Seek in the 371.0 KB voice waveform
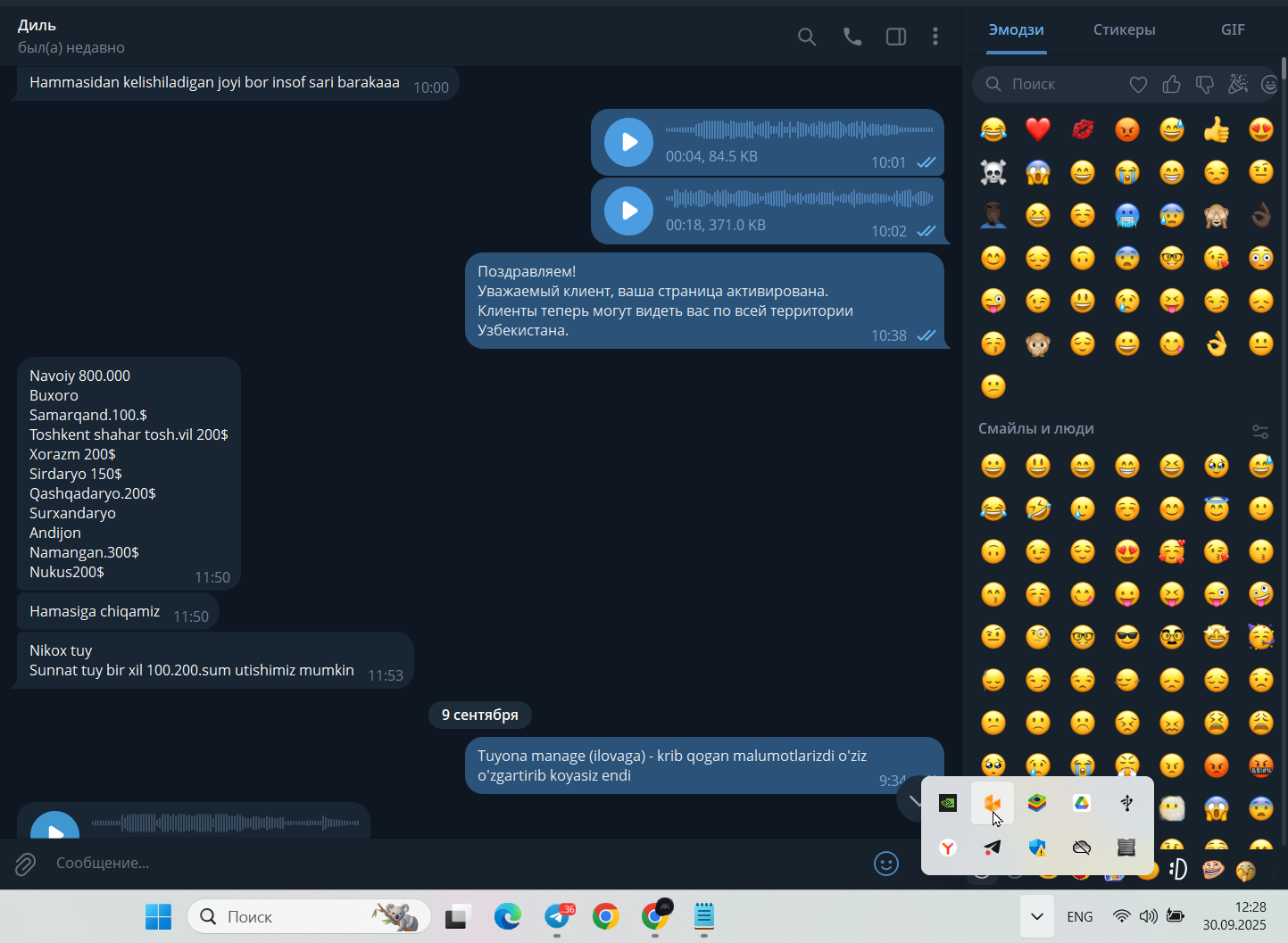The image size is (1288, 943). click(799, 199)
